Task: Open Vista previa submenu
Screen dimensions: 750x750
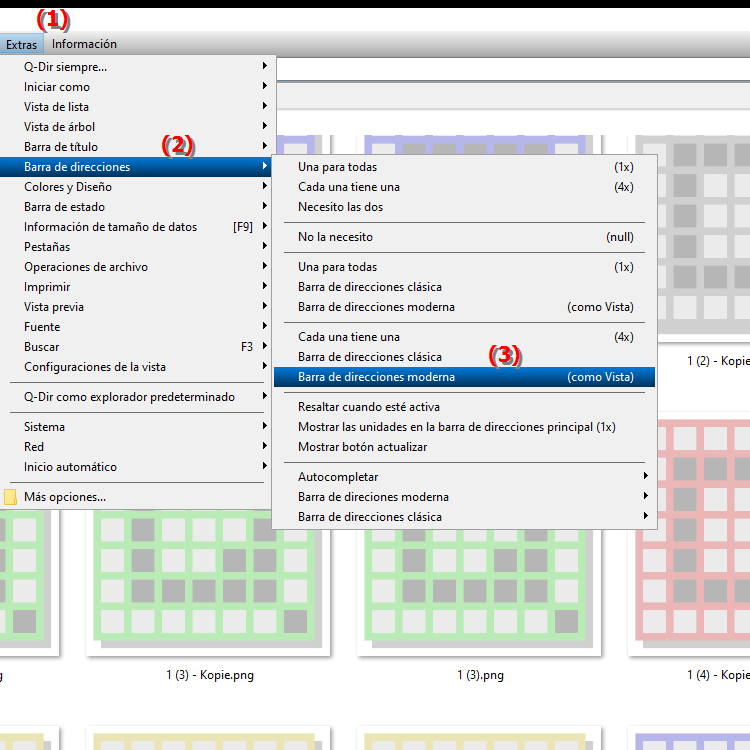Action: tap(137, 307)
